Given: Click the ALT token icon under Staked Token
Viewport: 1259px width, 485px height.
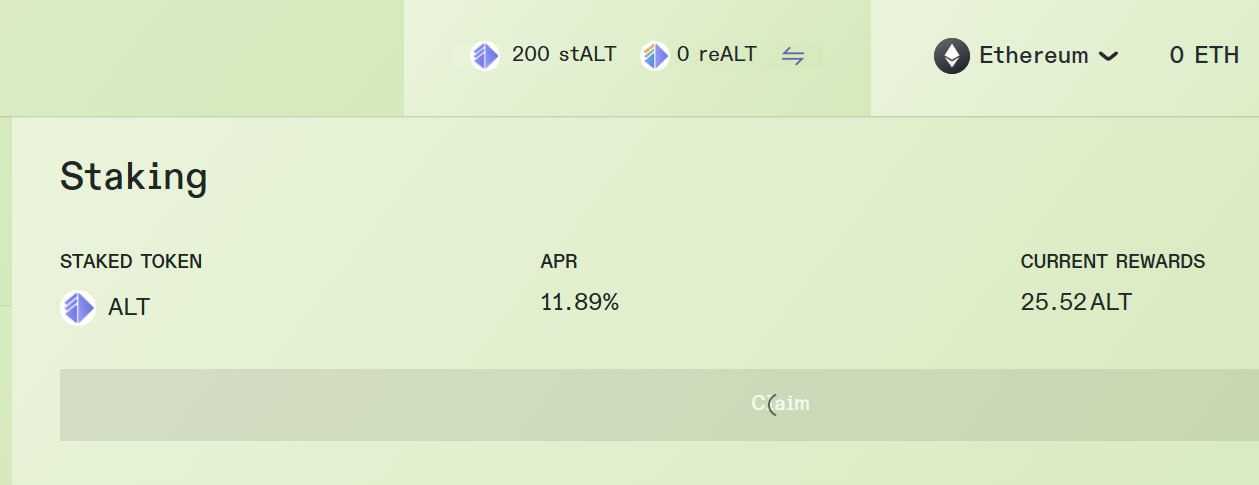Looking at the screenshot, I should 78,307.
